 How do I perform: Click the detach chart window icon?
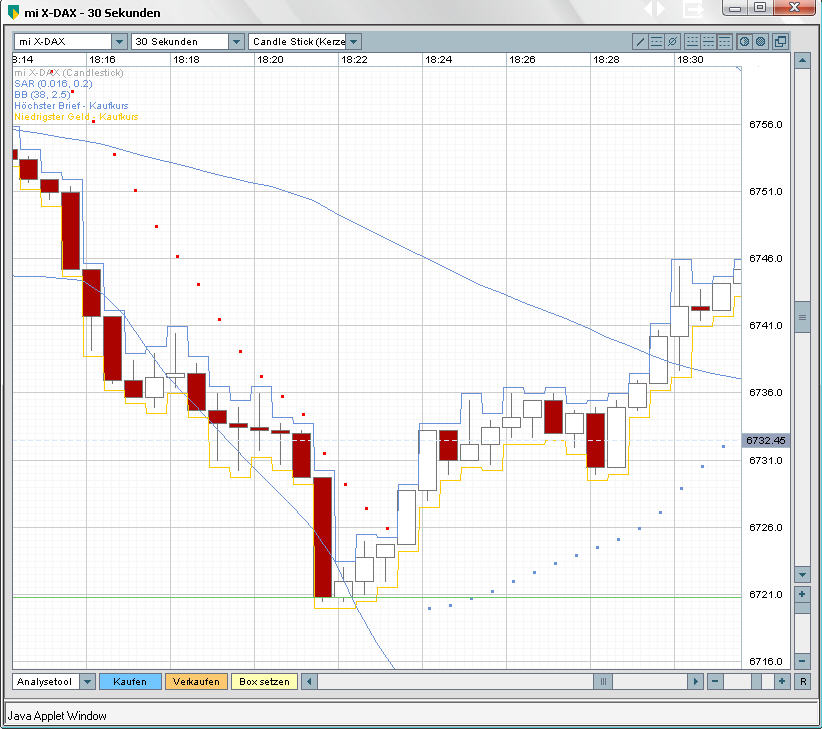[780, 41]
